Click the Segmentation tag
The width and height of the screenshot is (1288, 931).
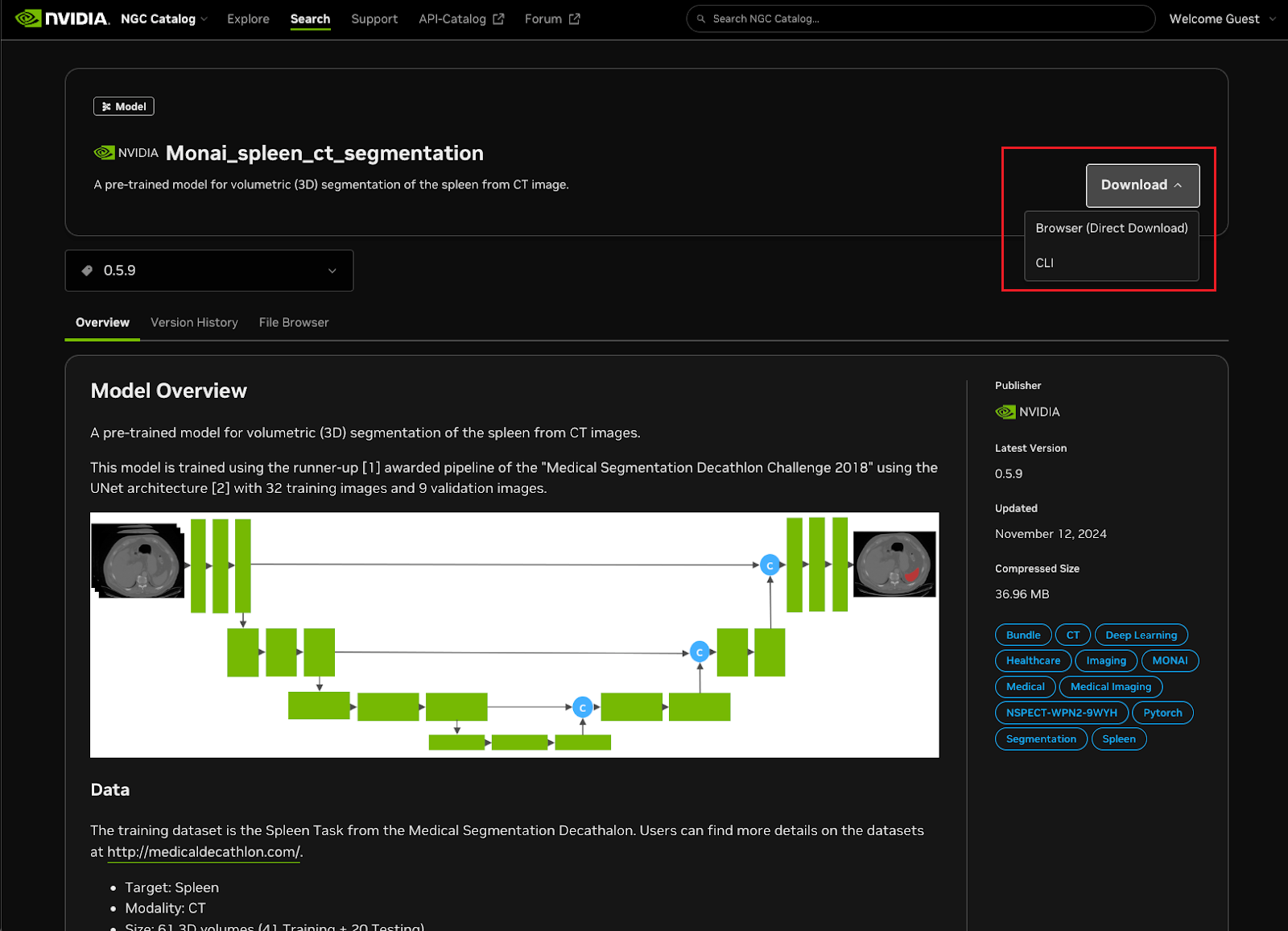tap(1041, 739)
